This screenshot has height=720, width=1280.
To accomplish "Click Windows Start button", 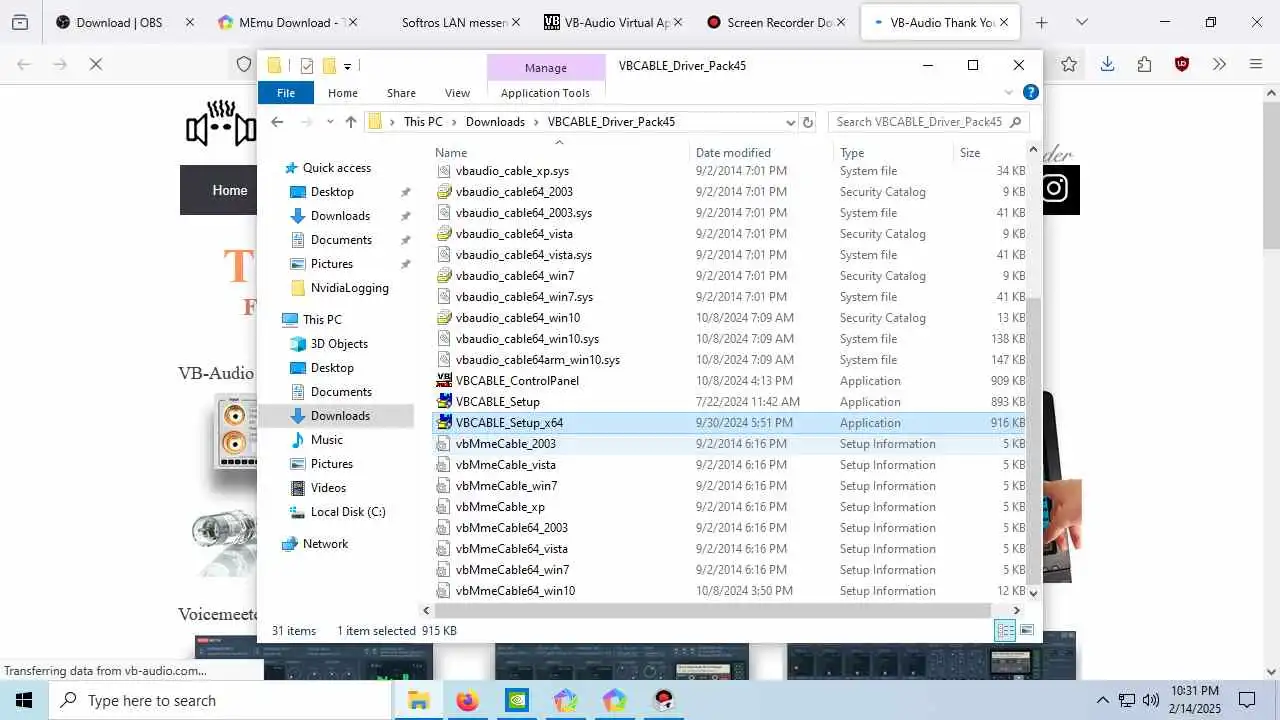I will tap(24, 700).
